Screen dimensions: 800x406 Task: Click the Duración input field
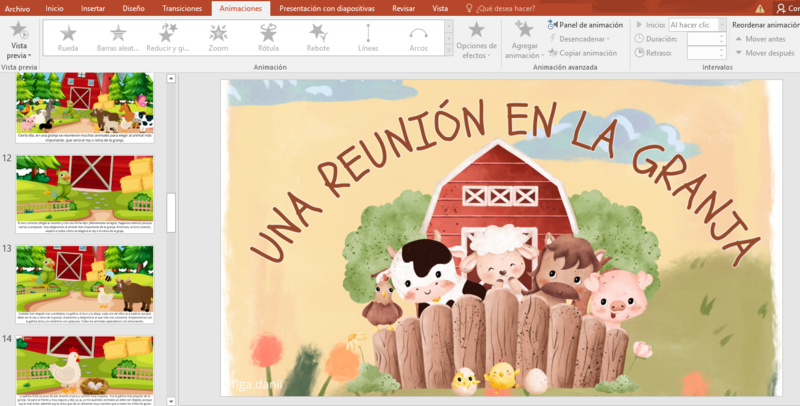click(x=703, y=39)
